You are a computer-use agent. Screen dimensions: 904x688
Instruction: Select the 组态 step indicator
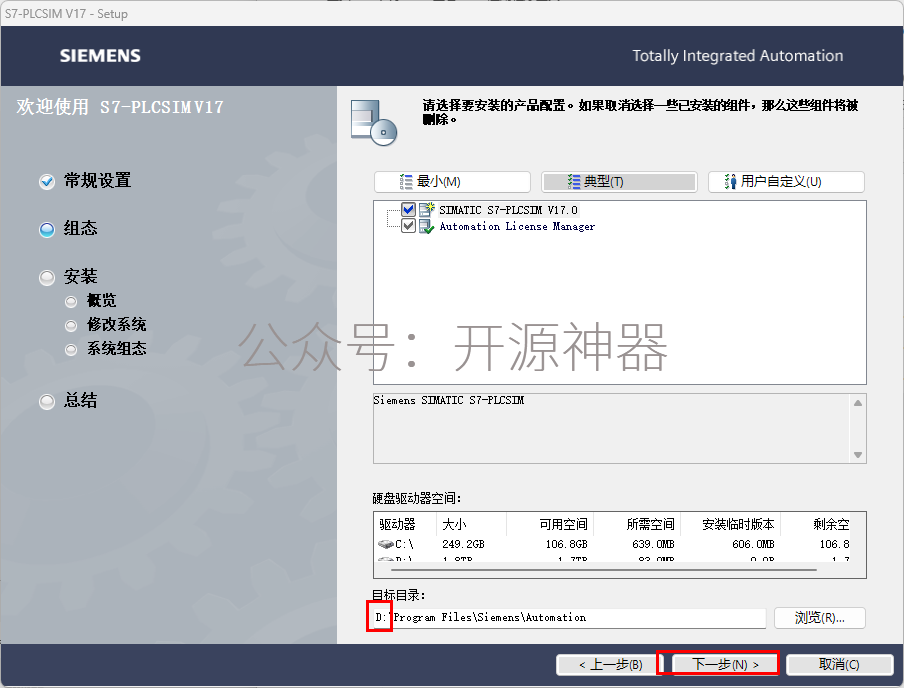click(47, 230)
